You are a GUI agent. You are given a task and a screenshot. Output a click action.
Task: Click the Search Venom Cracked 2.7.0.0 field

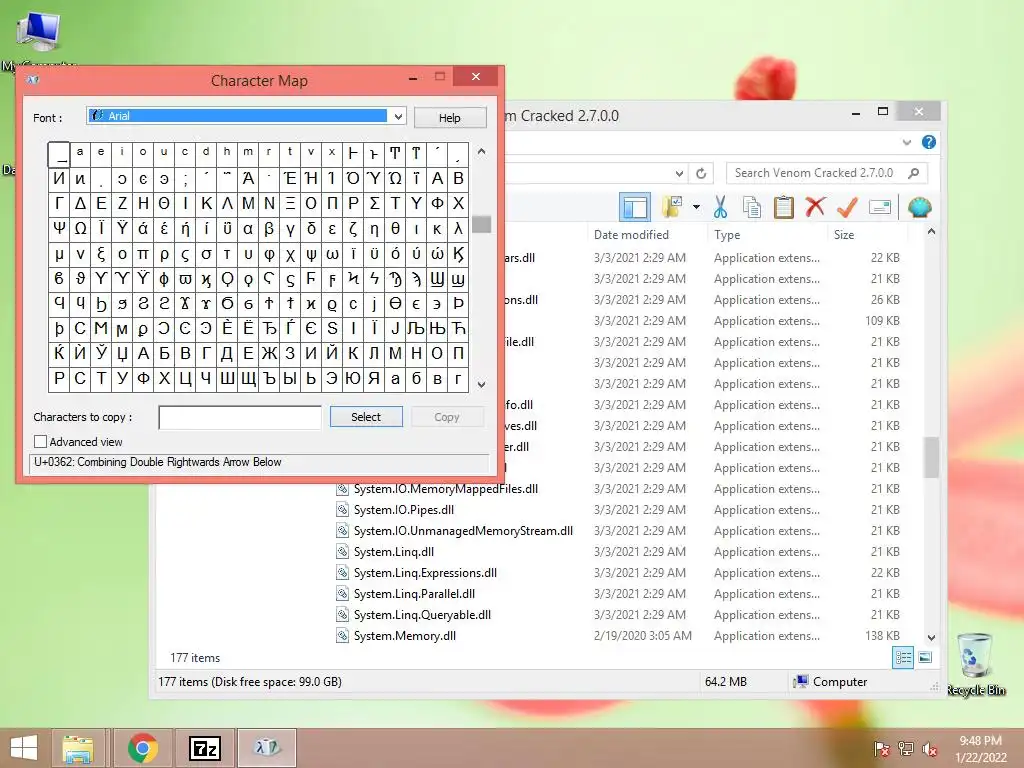[827, 173]
